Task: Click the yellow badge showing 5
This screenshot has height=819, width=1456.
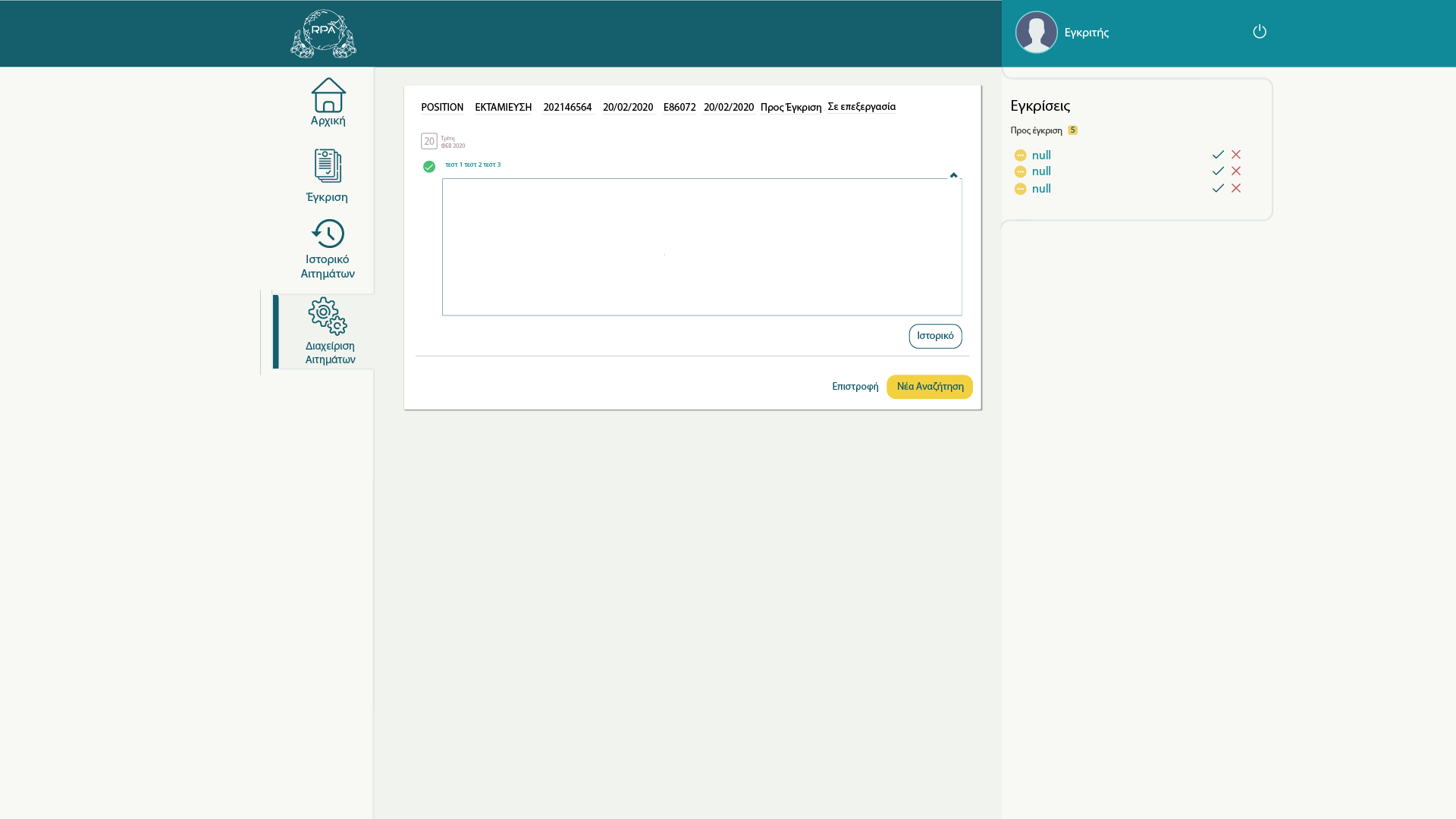Action: 1072,130
